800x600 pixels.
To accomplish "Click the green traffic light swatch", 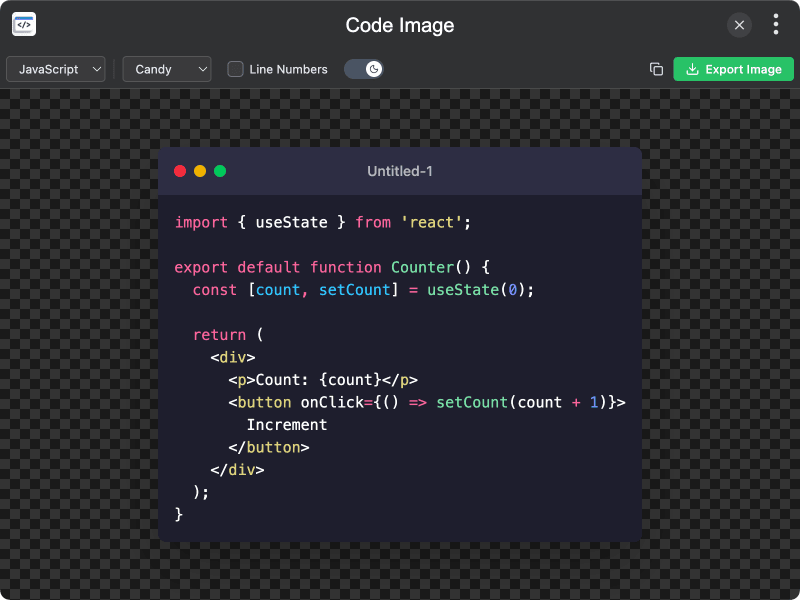I will click(x=219, y=171).
